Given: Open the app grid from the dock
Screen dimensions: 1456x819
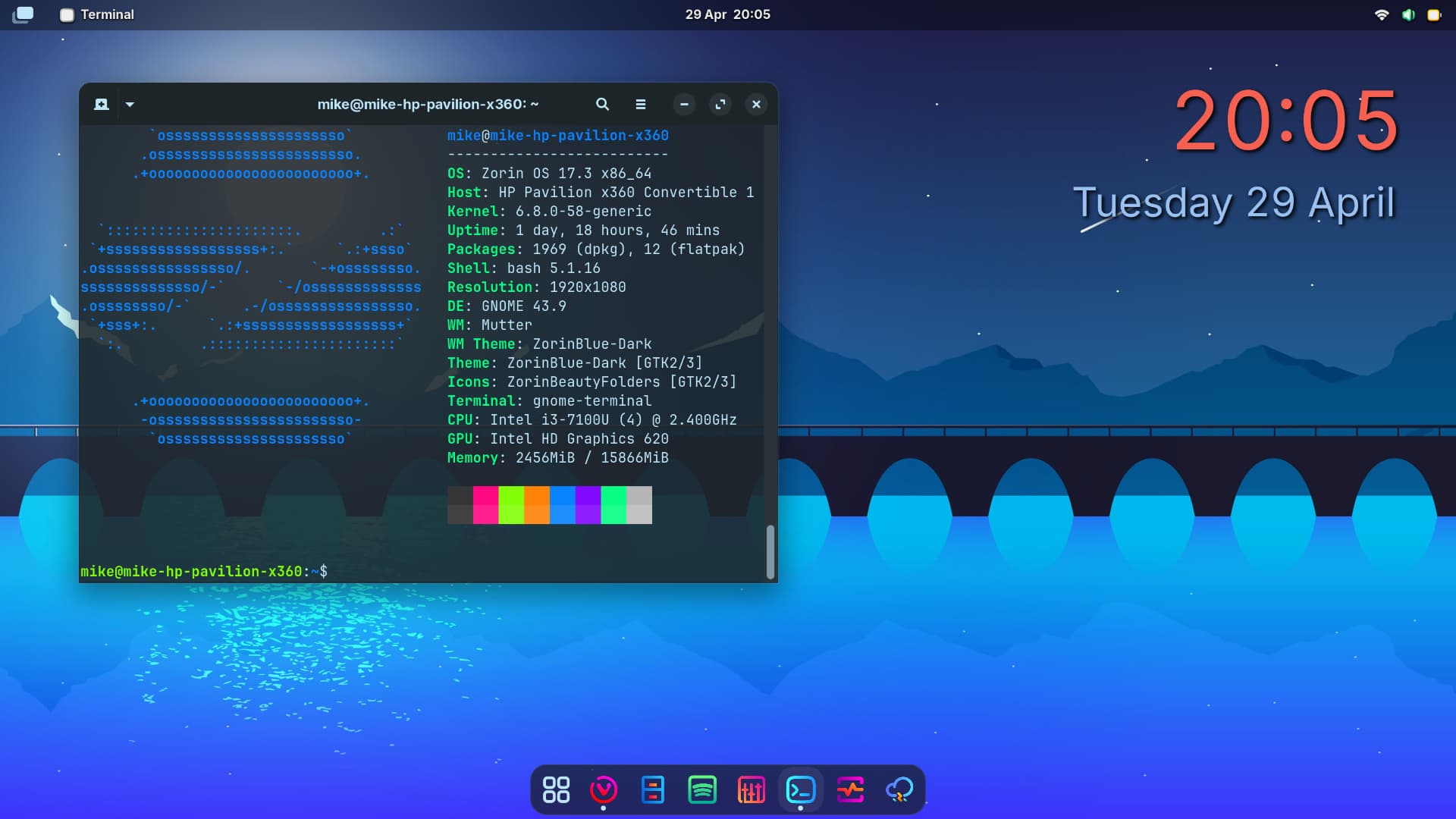Looking at the screenshot, I should (556, 789).
